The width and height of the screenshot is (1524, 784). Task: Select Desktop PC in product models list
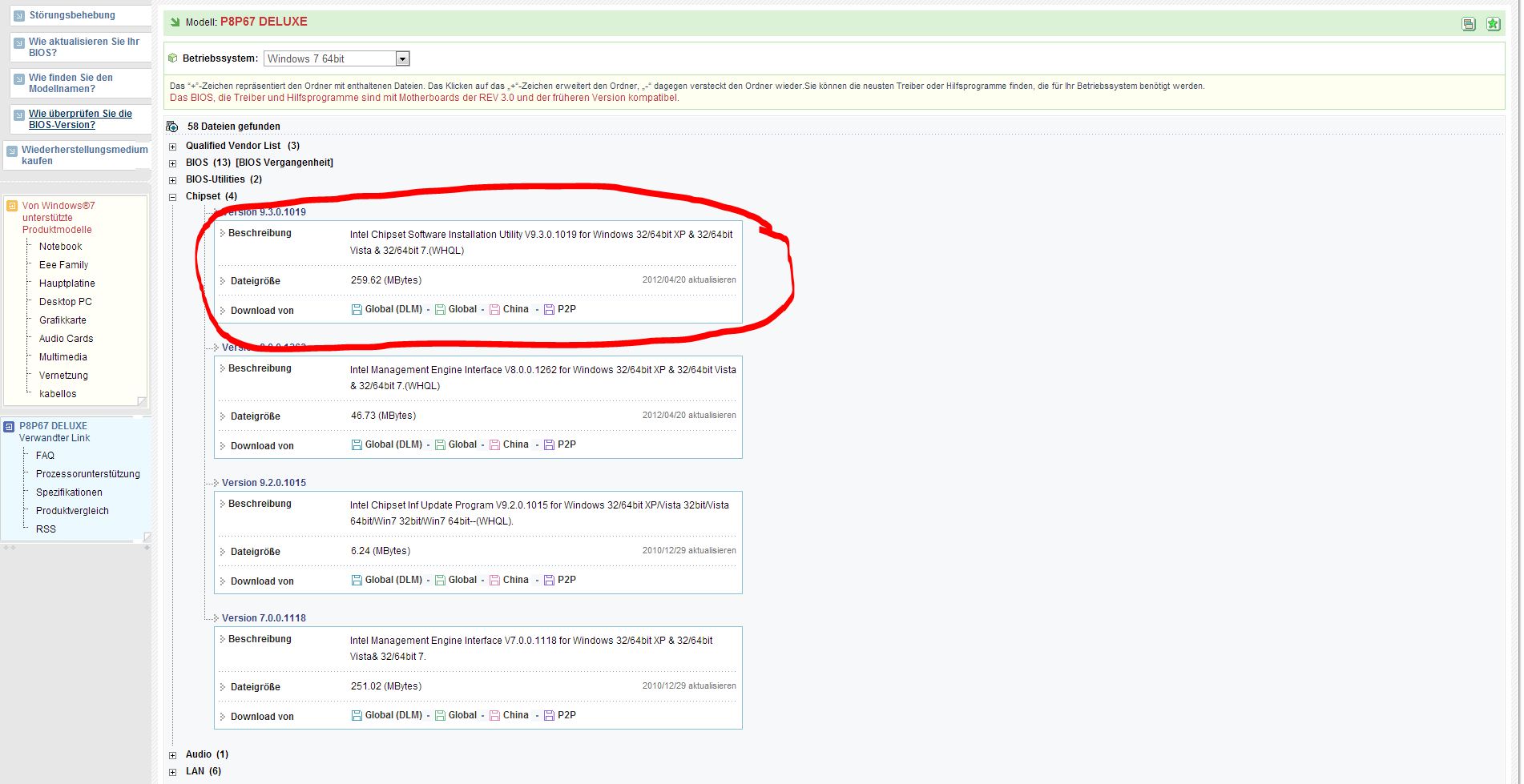point(66,302)
